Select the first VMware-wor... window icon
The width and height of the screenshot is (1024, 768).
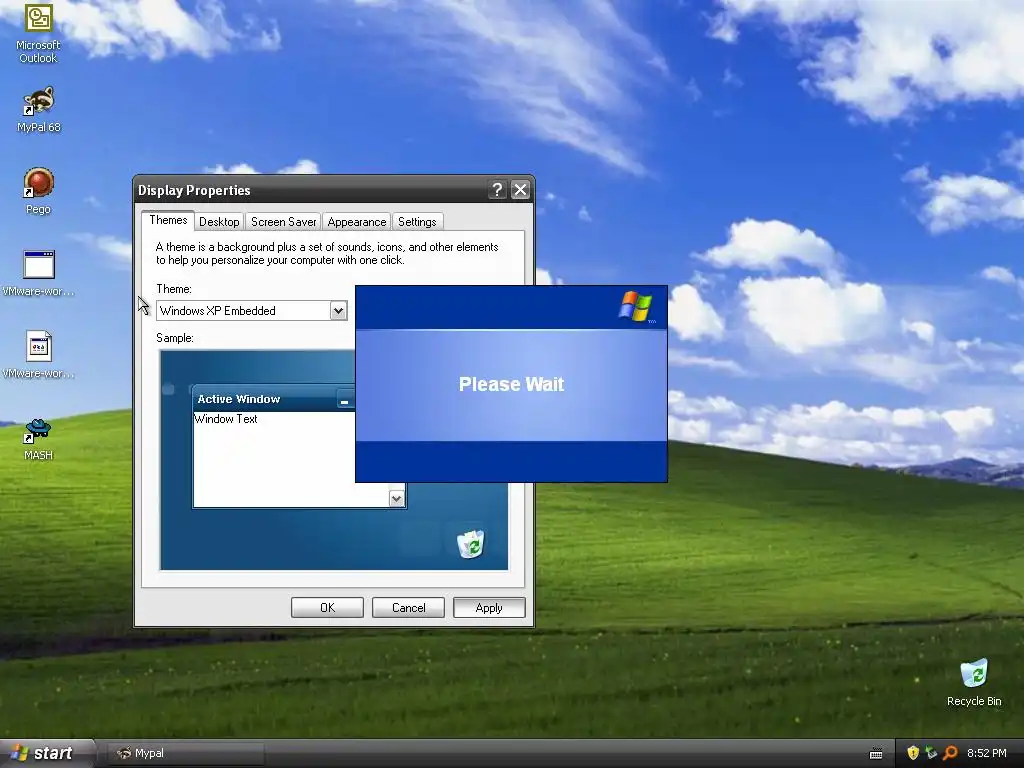point(39,274)
